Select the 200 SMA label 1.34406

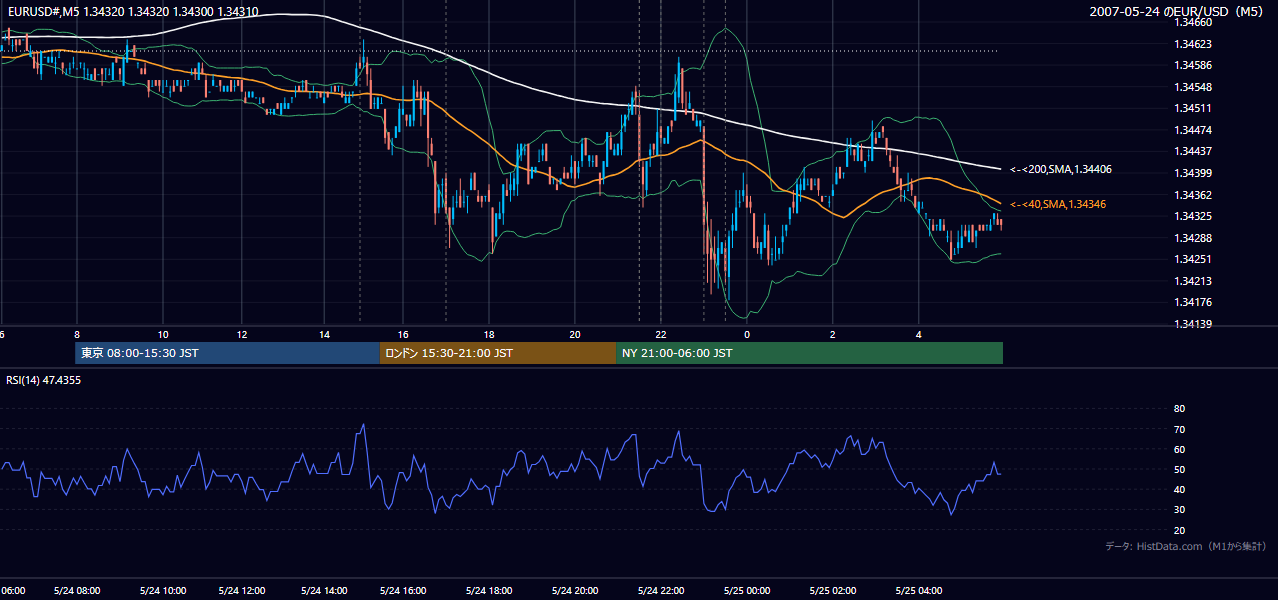1061,170
